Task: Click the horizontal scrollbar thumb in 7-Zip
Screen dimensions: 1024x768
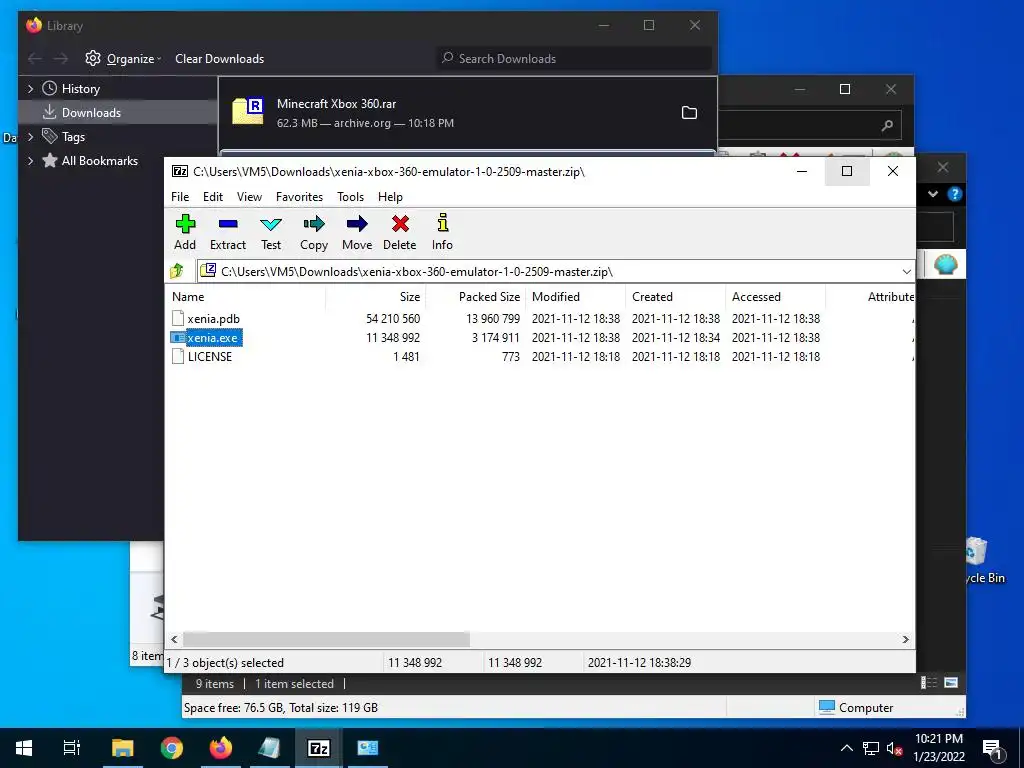Action: click(326, 639)
